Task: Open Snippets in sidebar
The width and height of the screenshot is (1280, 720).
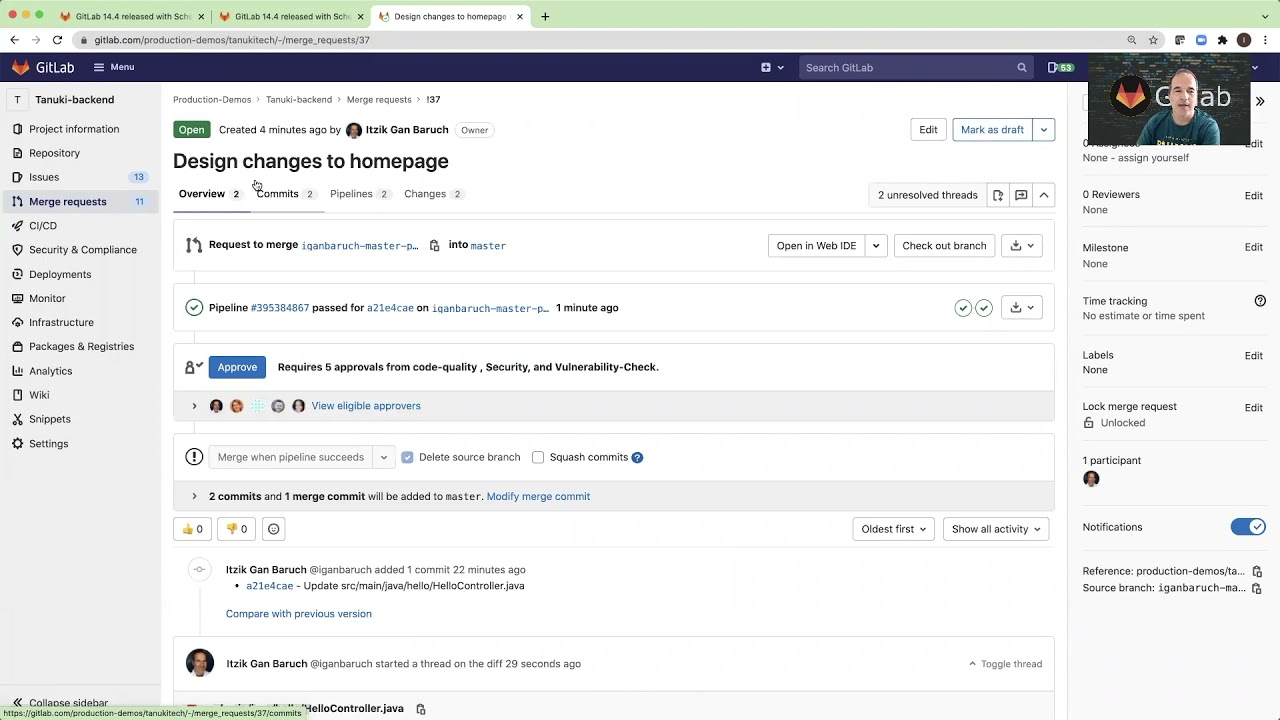Action: [x=49, y=419]
